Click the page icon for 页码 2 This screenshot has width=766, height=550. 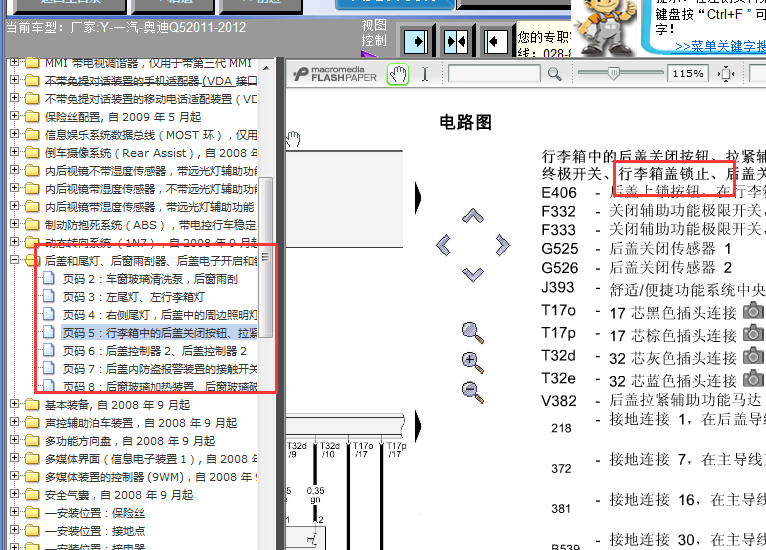click(48, 278)
